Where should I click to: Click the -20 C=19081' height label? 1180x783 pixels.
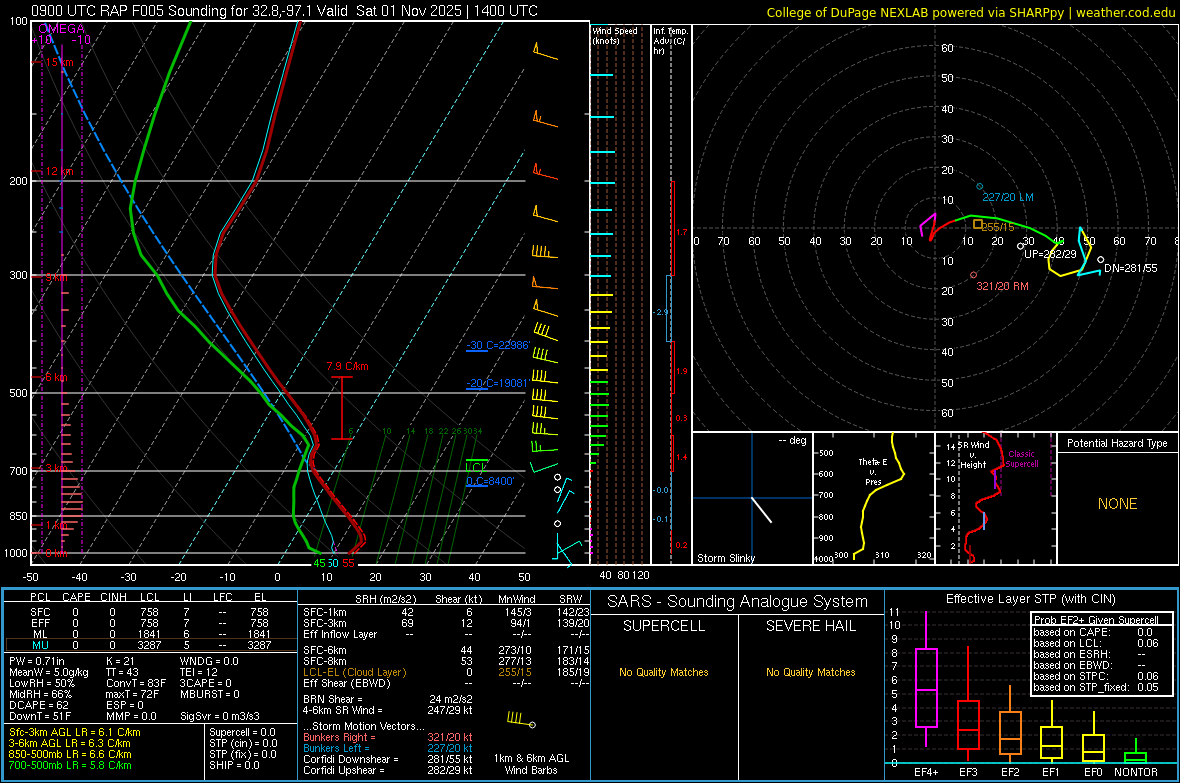pyautogui.click(x=497, y=382)
